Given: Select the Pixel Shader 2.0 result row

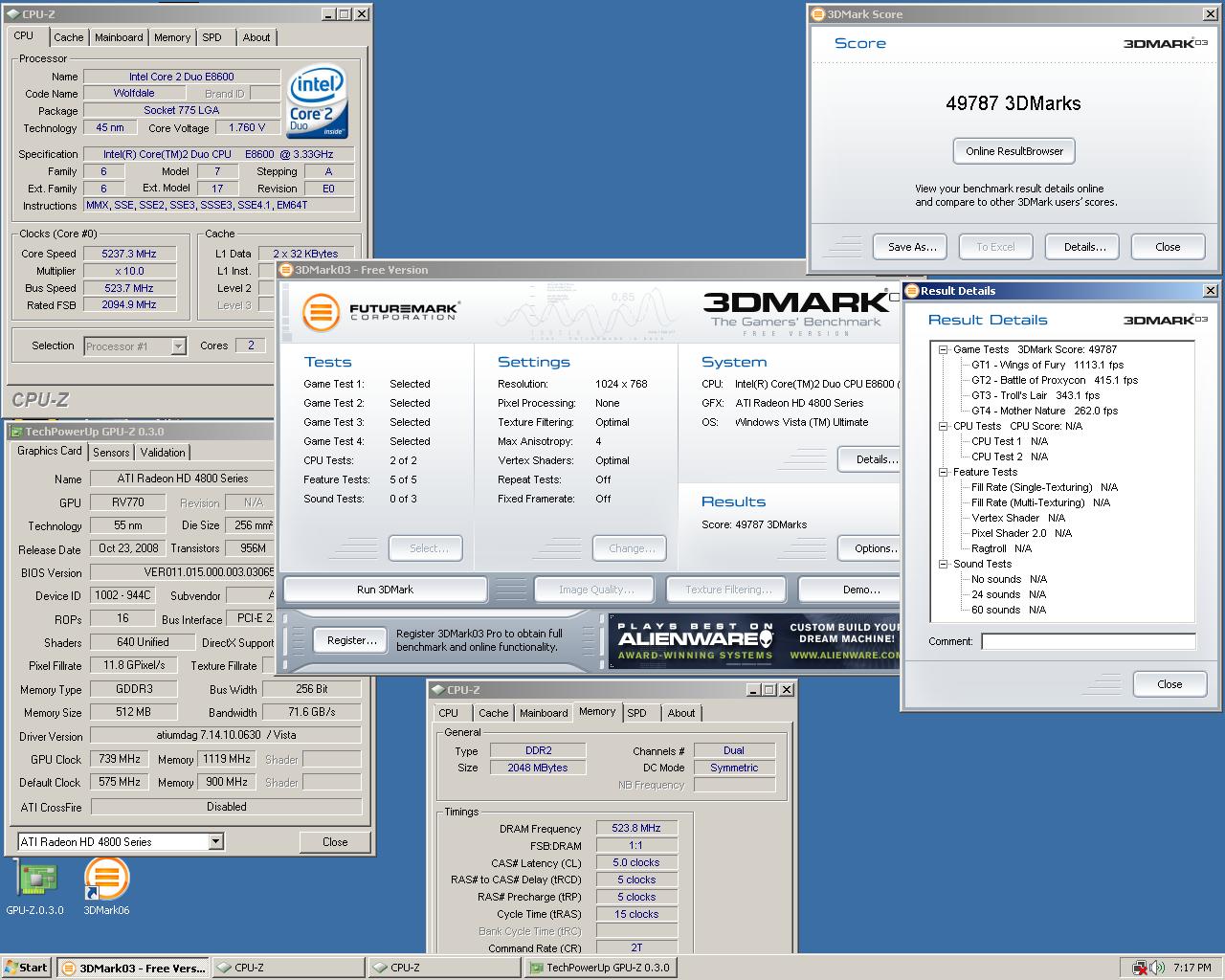Looking at the screenshot, I should tap(1021, 533).
